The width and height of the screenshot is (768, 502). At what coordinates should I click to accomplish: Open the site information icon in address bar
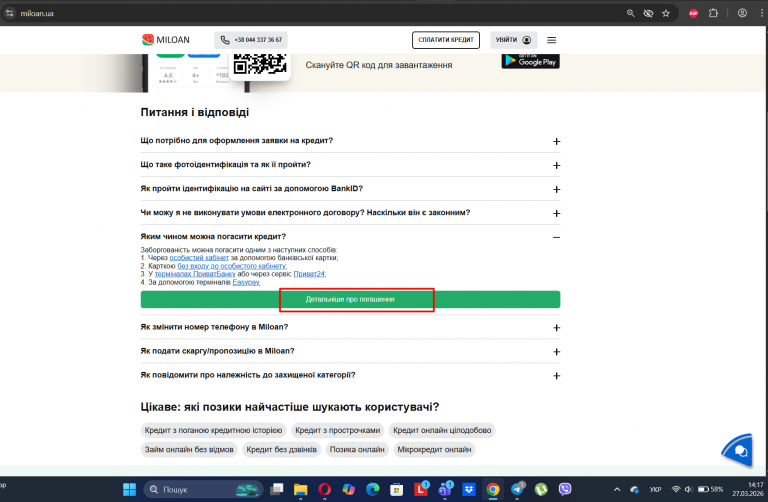click(x=9, y=13)
